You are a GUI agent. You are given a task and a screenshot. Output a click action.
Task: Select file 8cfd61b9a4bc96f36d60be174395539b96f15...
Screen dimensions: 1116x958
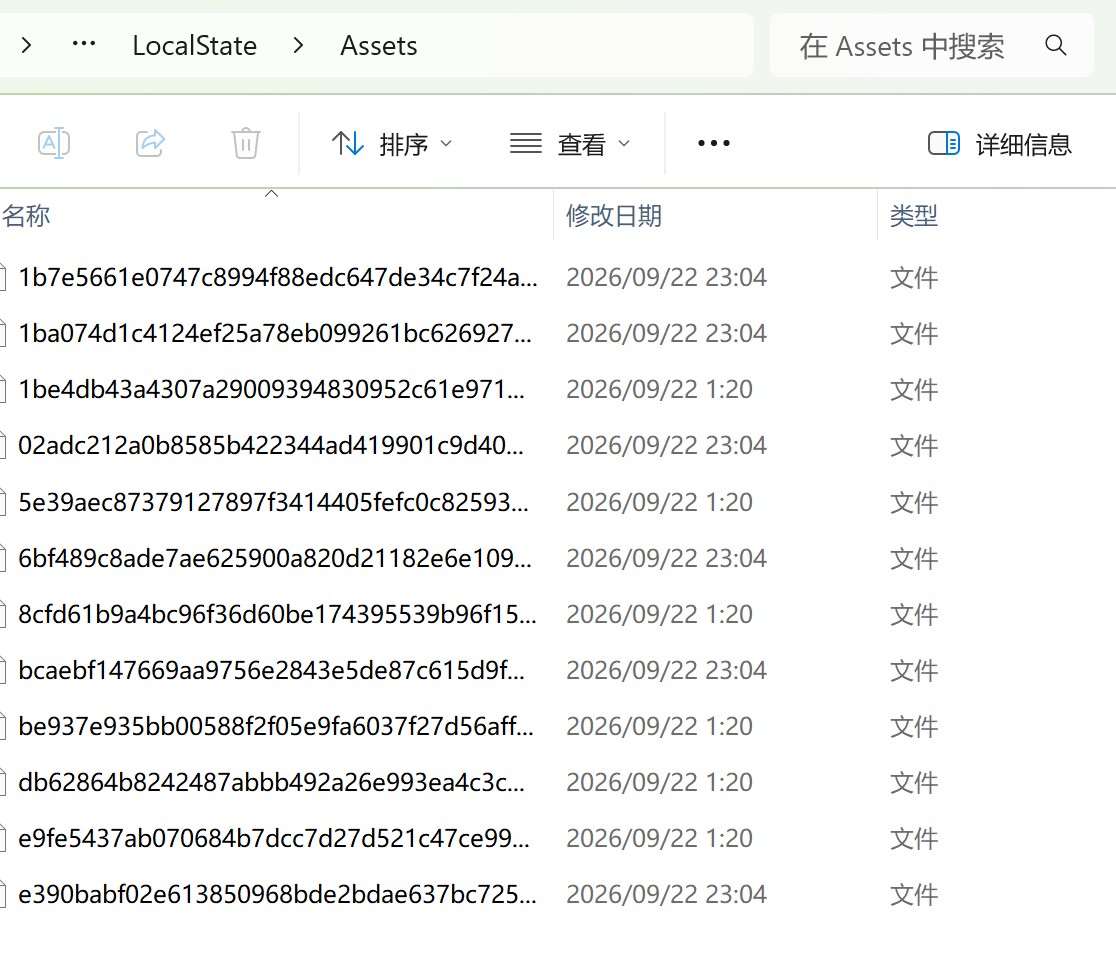278,614
